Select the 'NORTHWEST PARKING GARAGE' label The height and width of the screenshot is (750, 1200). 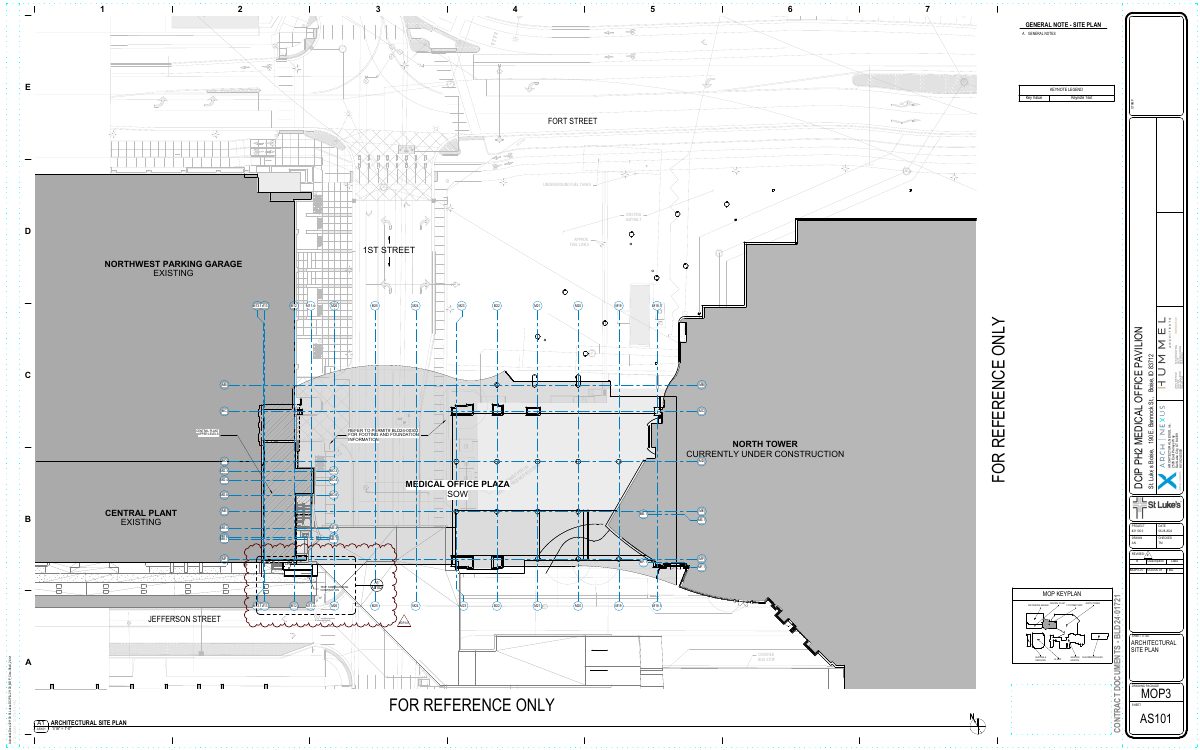click(x=173, y=265)
